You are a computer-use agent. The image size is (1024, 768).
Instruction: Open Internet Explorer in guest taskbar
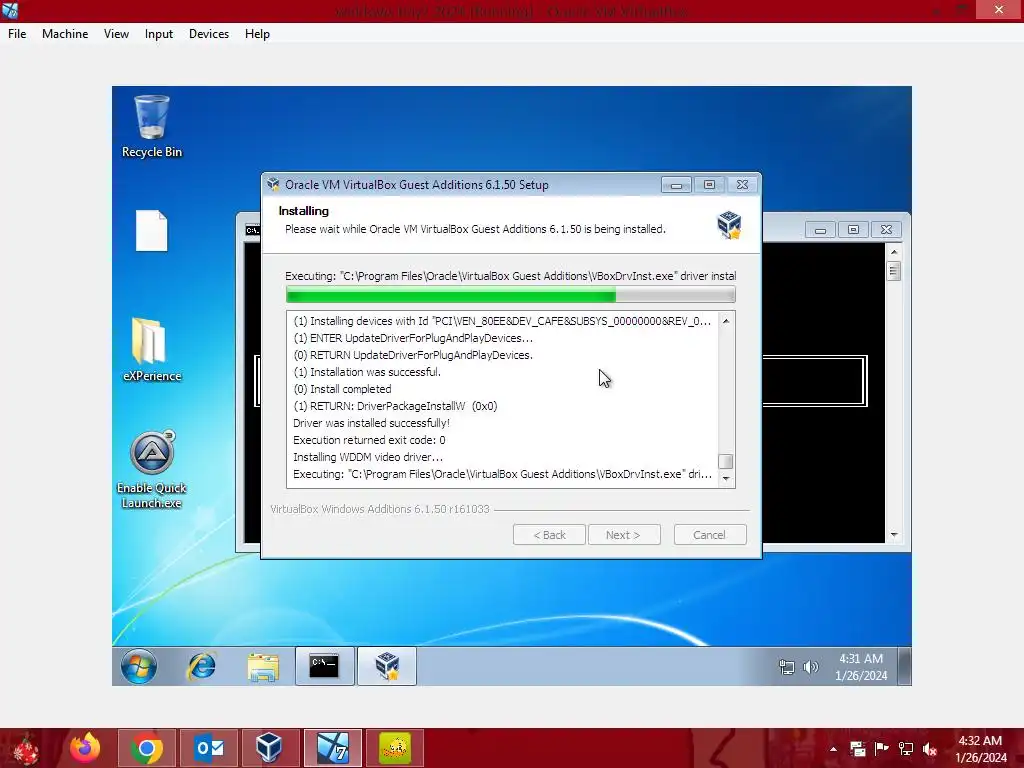pos(202,666)
